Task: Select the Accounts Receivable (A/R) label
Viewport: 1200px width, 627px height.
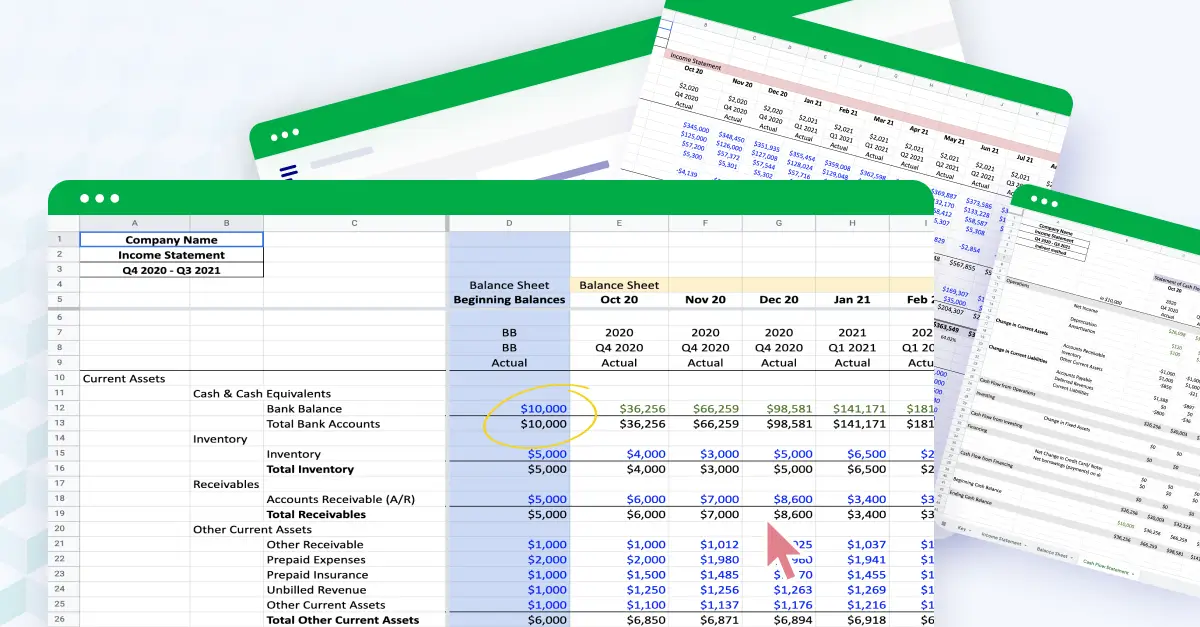Action: 340,499
